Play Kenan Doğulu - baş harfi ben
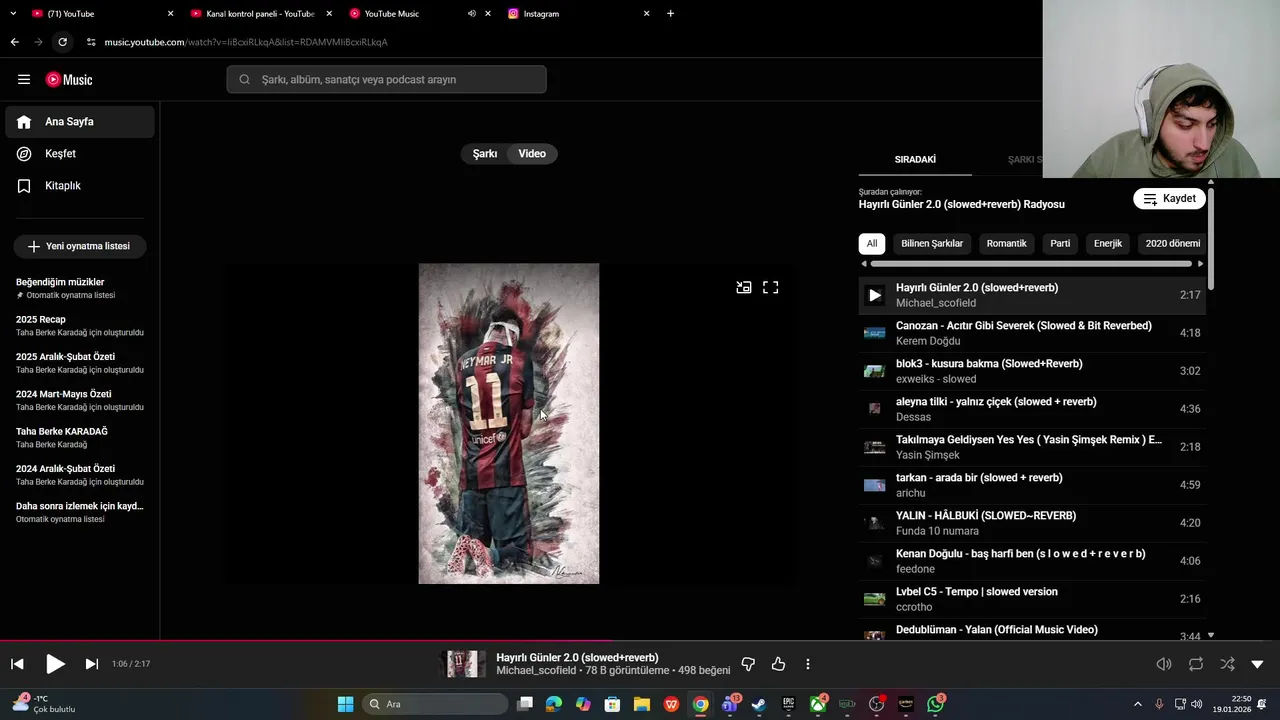The height and width of the screenshot is (720, 1280). [1032, 561]
